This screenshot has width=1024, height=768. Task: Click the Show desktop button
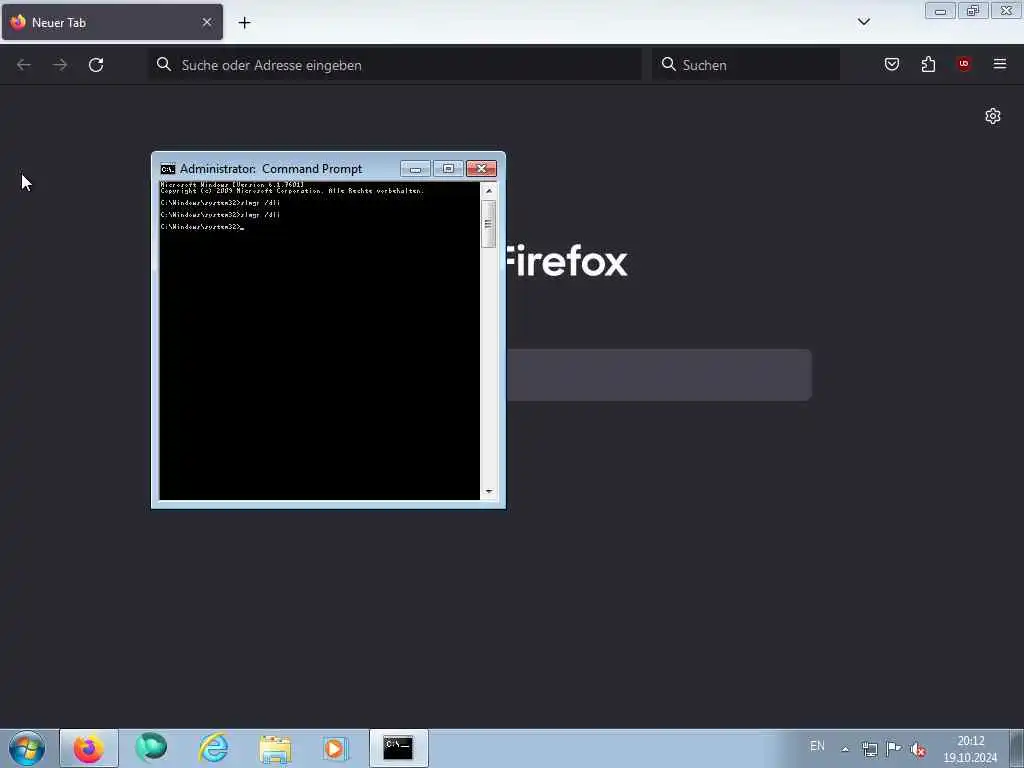[1017, 748]
